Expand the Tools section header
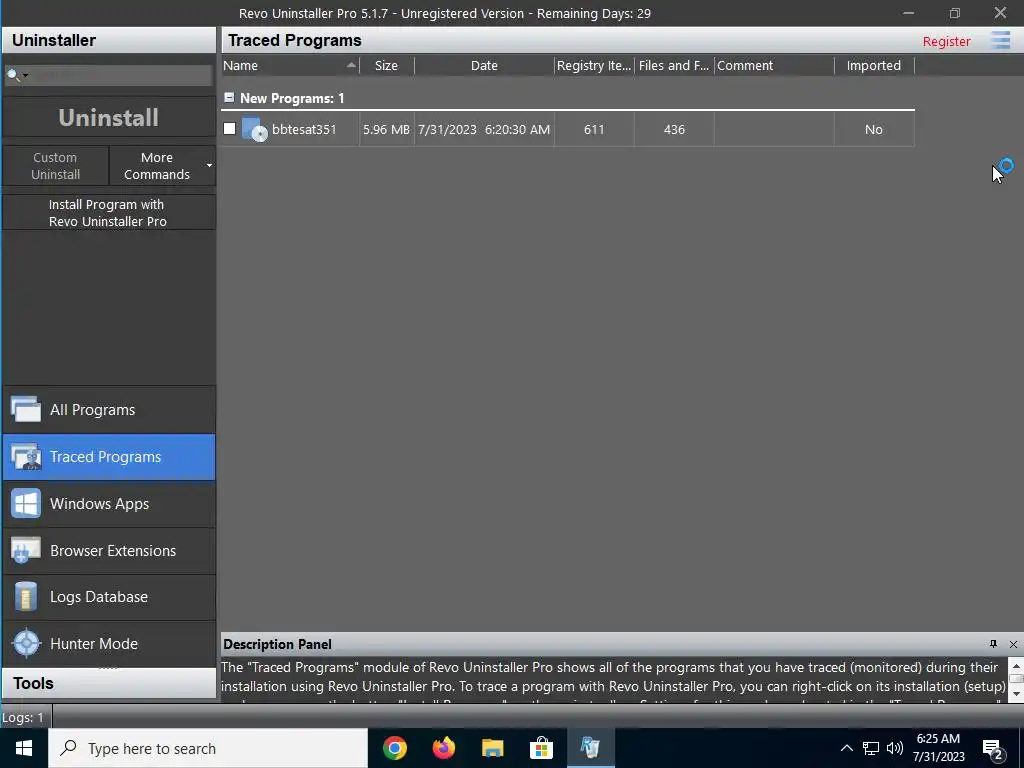The height and width of the screenshot is (768, 1024). 108,683
